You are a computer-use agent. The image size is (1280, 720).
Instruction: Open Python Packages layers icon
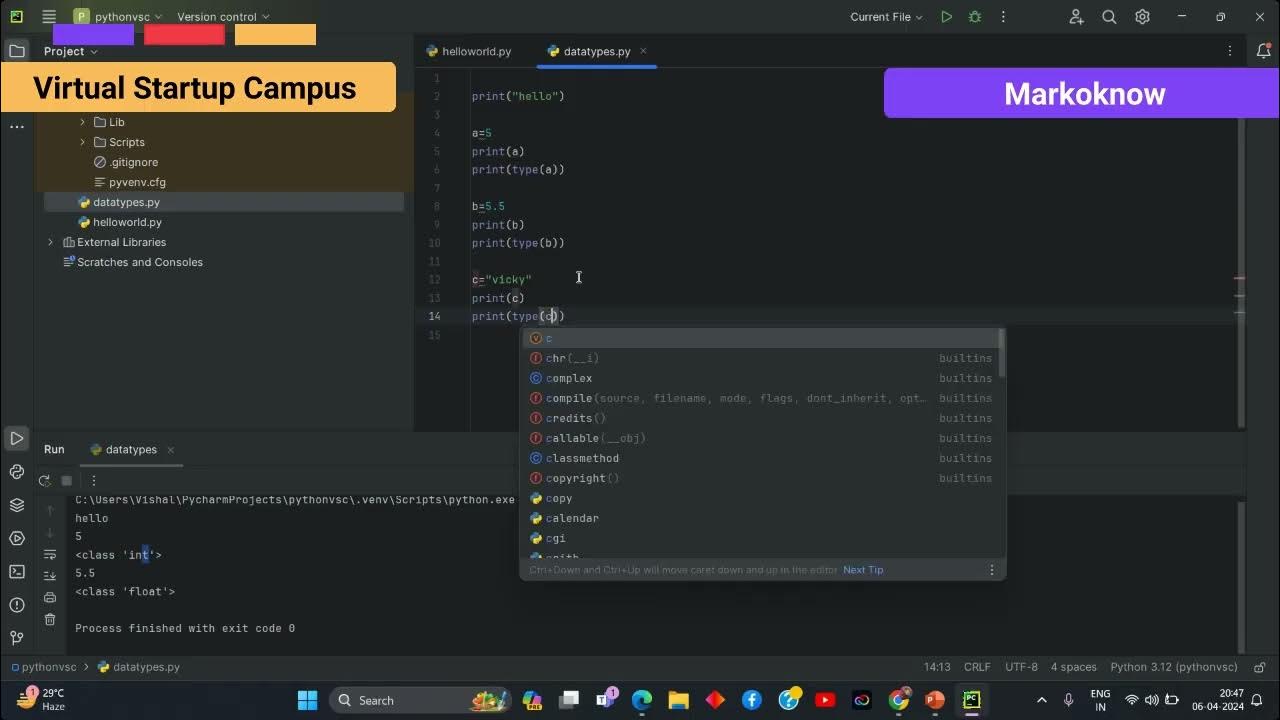tap(17, 505)
